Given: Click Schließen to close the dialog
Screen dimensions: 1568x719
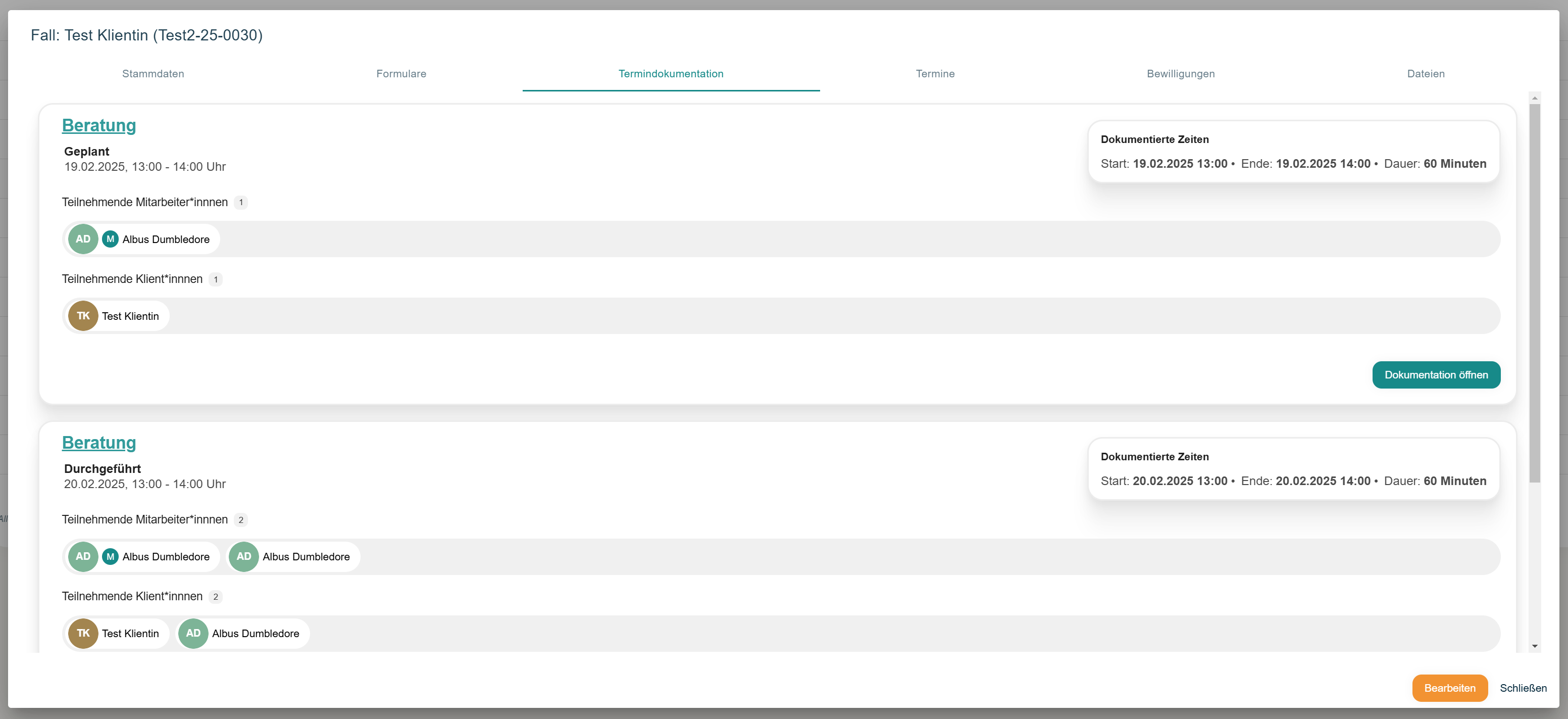Looking at the screenshot, I should 1524,688.
